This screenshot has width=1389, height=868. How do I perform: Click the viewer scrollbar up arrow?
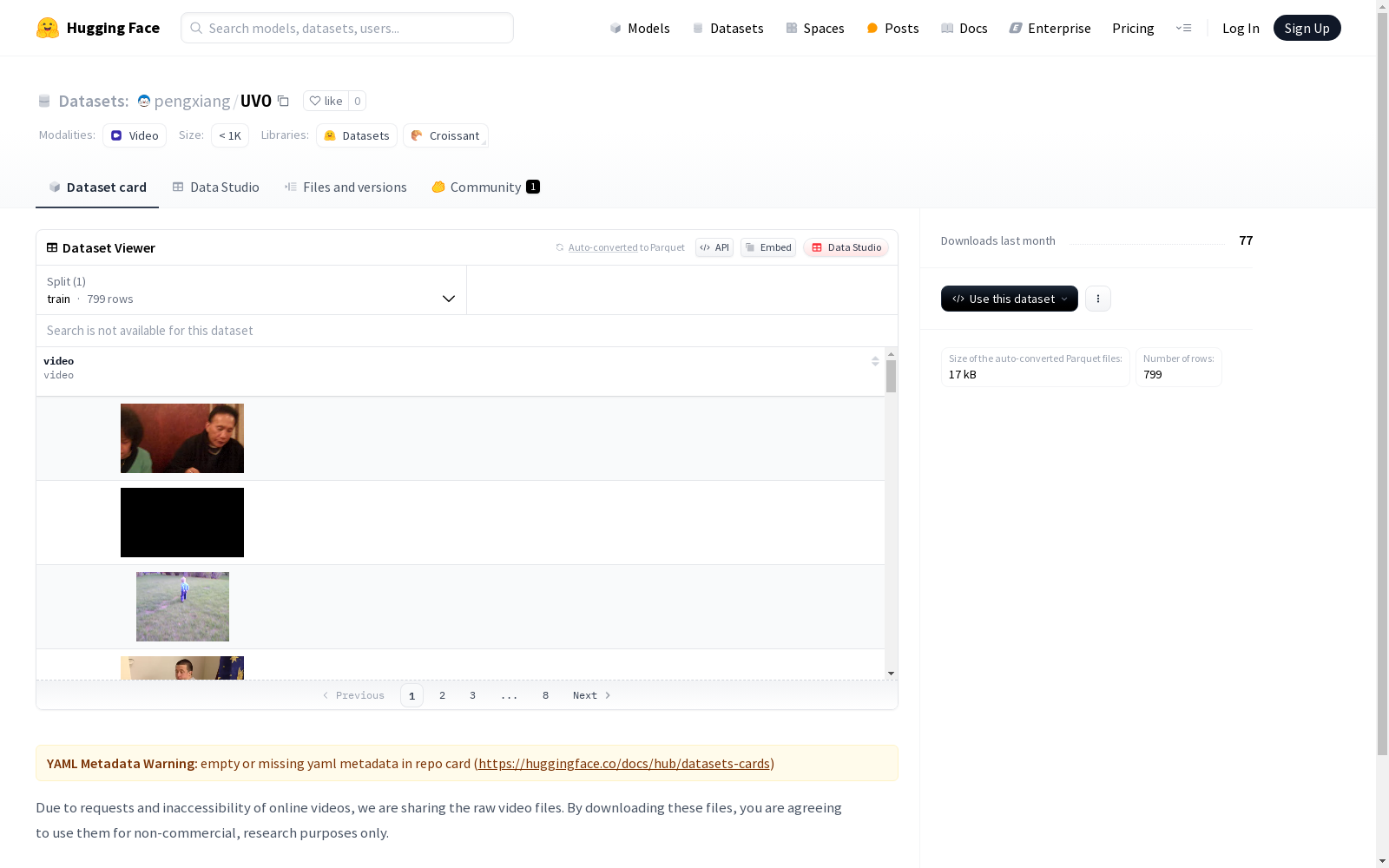[x=891, y=354]
